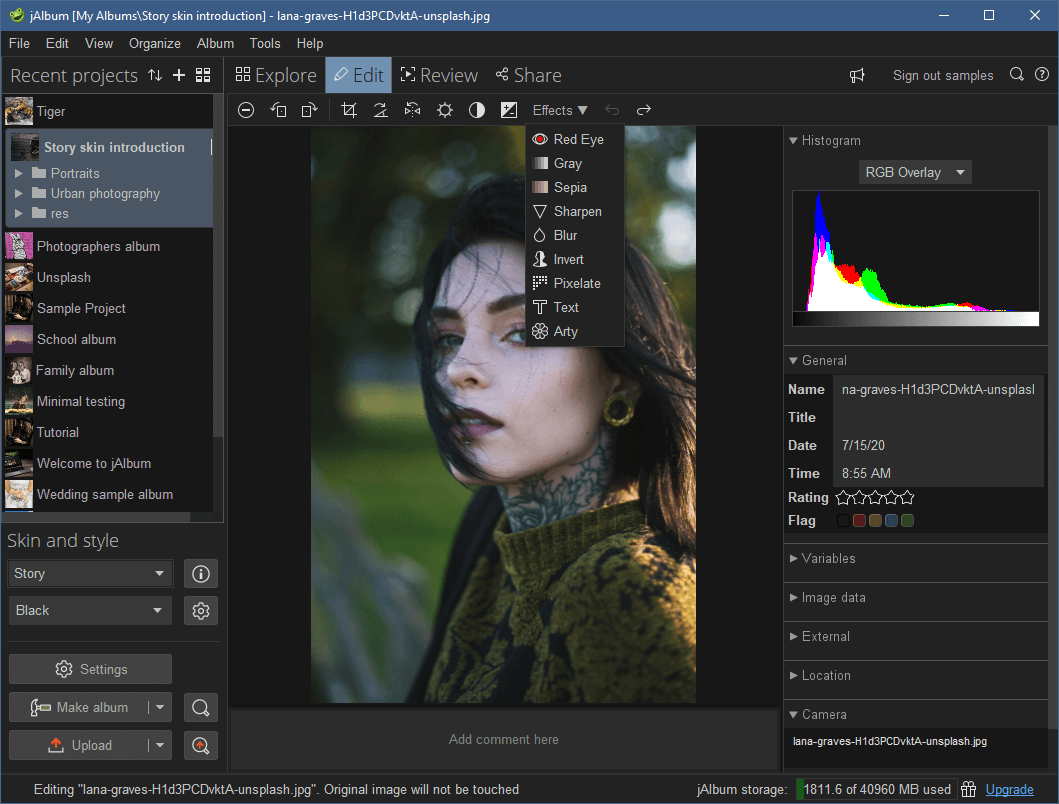
Task: Open the skin info panel
Action: tap(200, 573)
